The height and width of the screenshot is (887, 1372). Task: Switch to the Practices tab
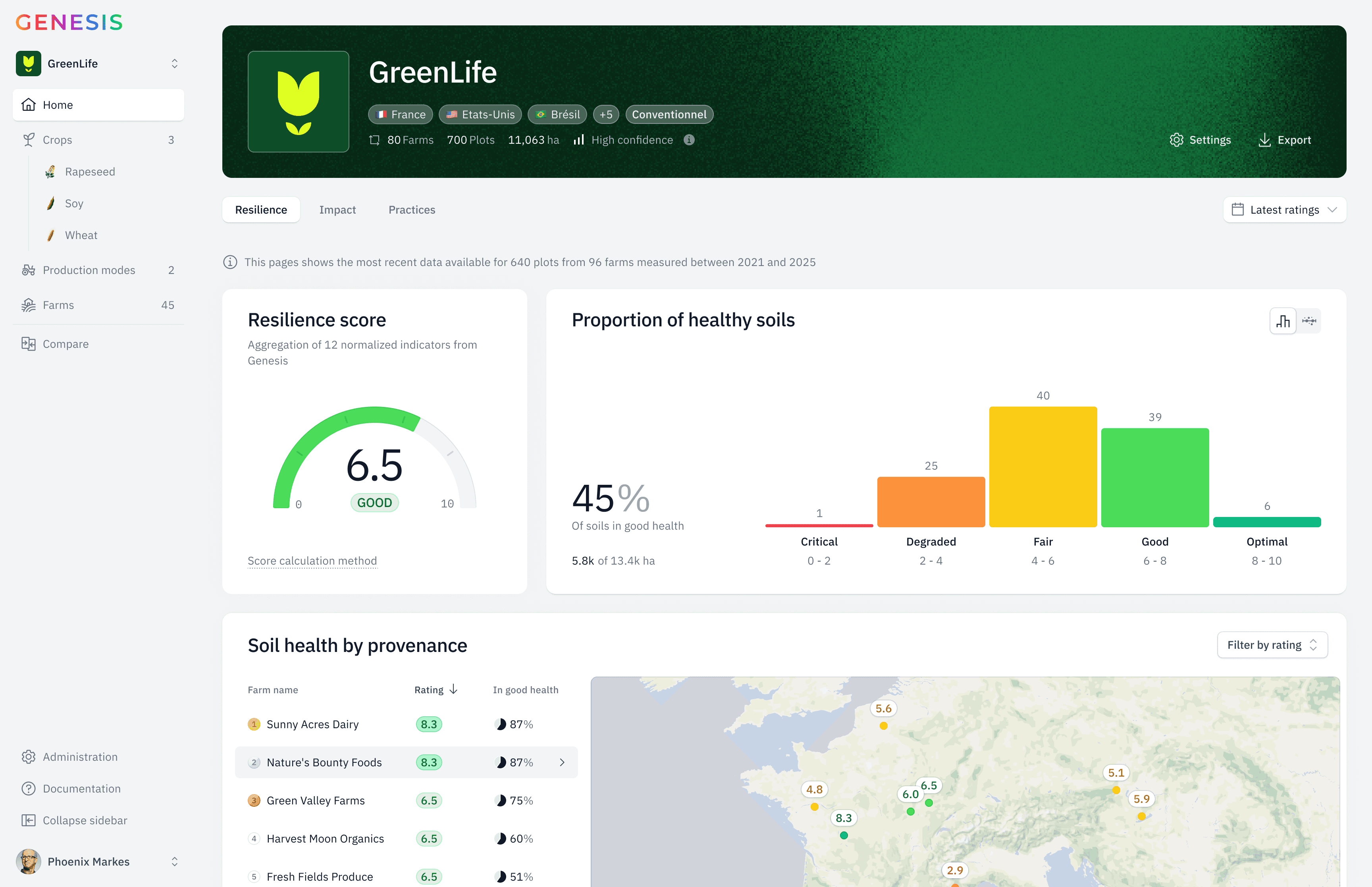[412, 210]
